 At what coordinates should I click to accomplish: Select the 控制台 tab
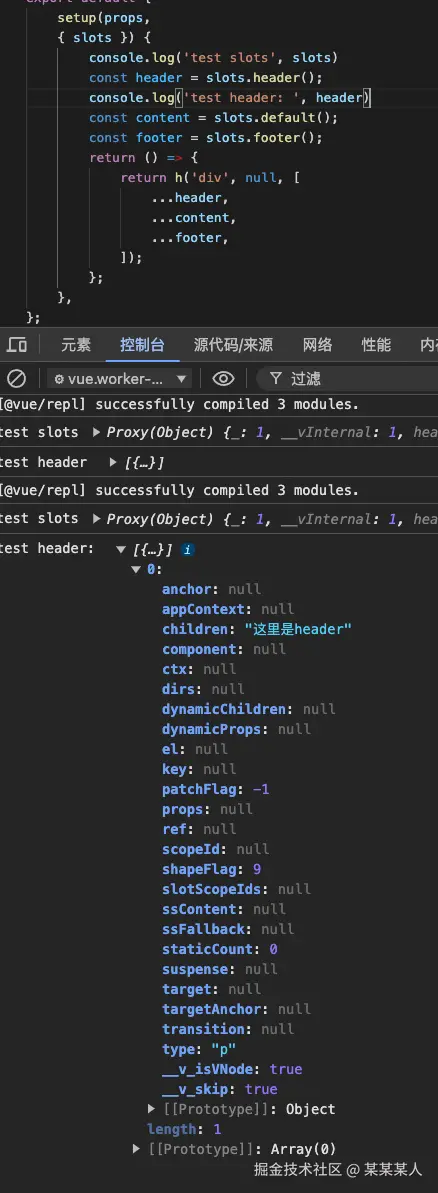142,345
